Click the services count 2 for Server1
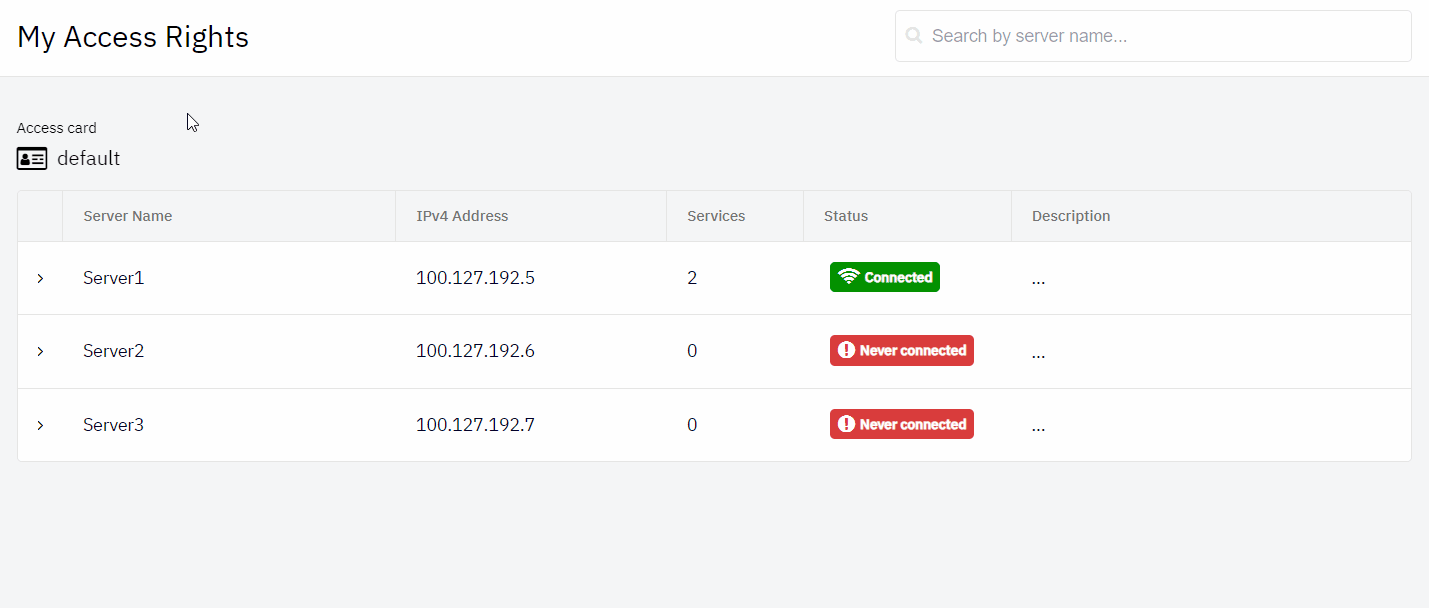This screenshot has height=608, width=1429. pyautogui.click(x=692, y=278)
